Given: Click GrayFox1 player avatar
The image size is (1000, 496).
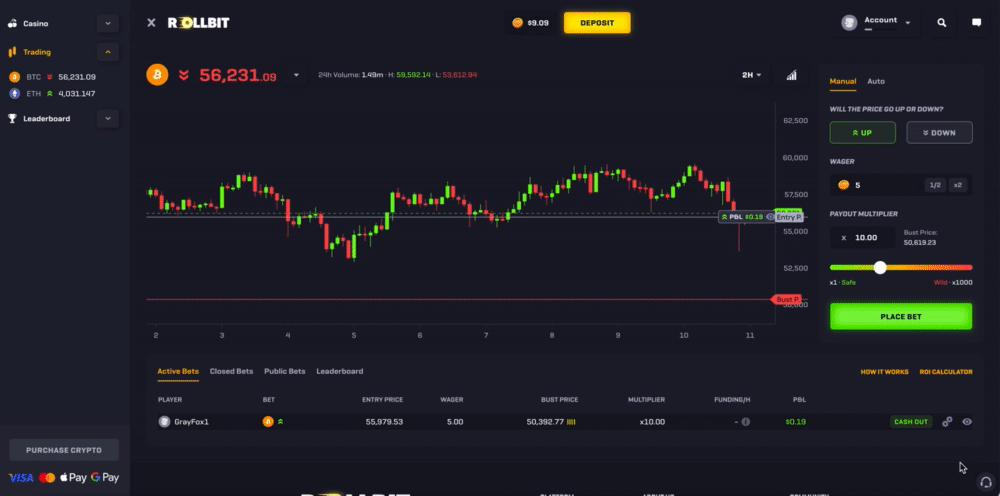Looking at the screenshot, I should [165, 421].
